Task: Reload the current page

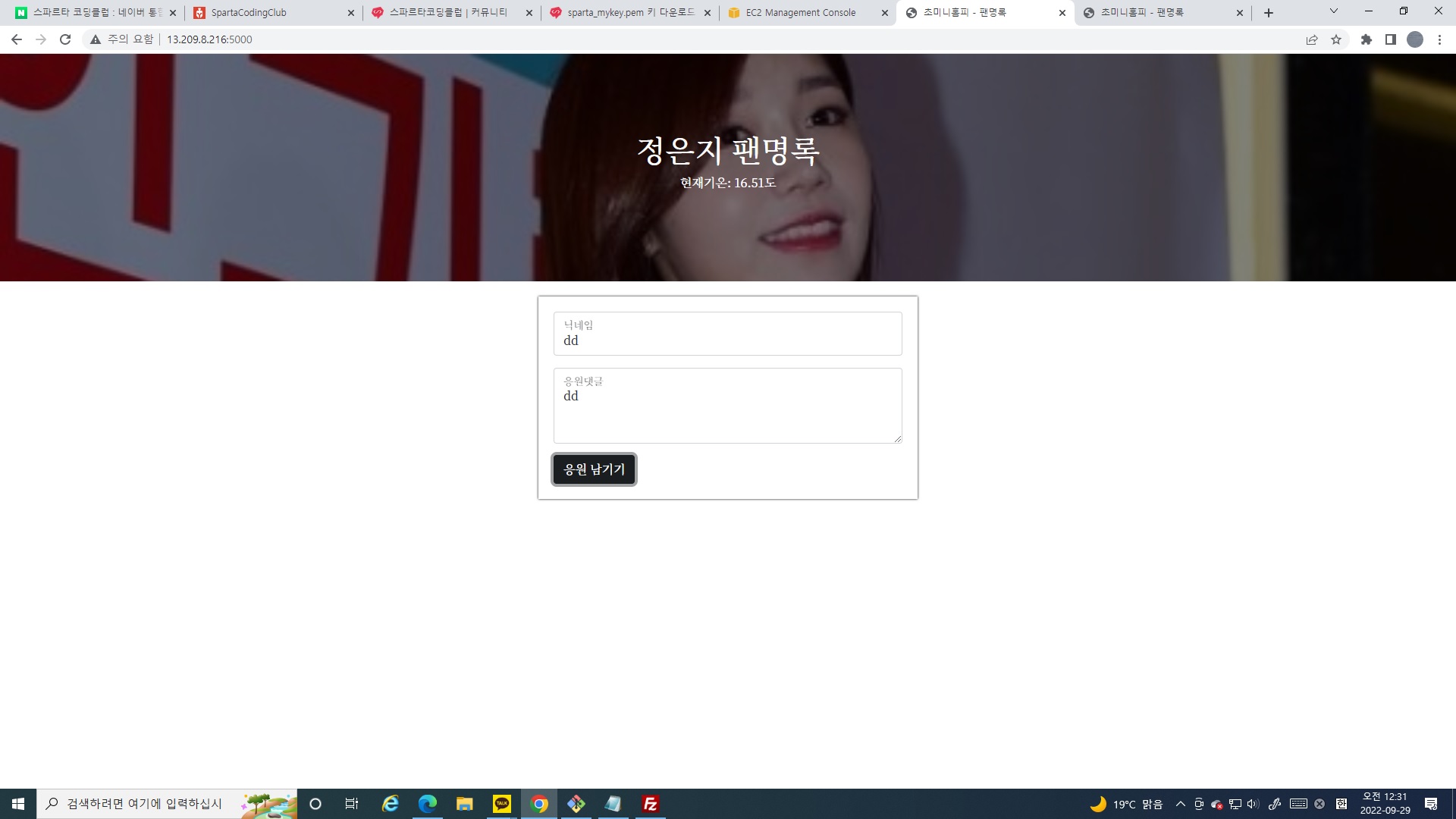Action: coord(65,39)
